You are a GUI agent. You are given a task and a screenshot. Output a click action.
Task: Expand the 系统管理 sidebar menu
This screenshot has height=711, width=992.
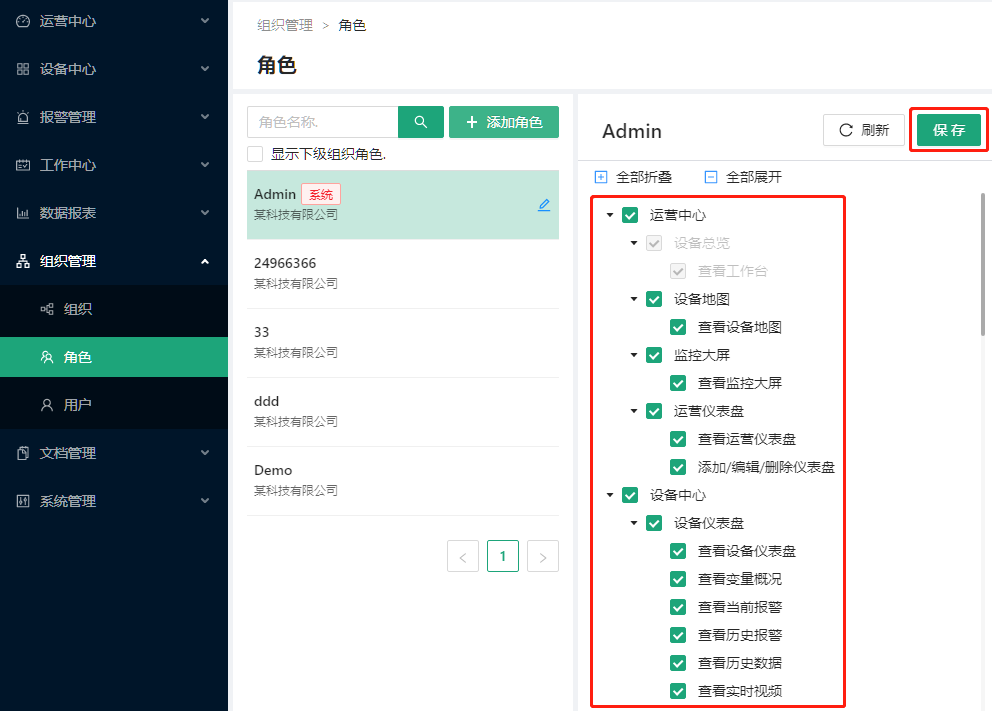coord(114,501)
